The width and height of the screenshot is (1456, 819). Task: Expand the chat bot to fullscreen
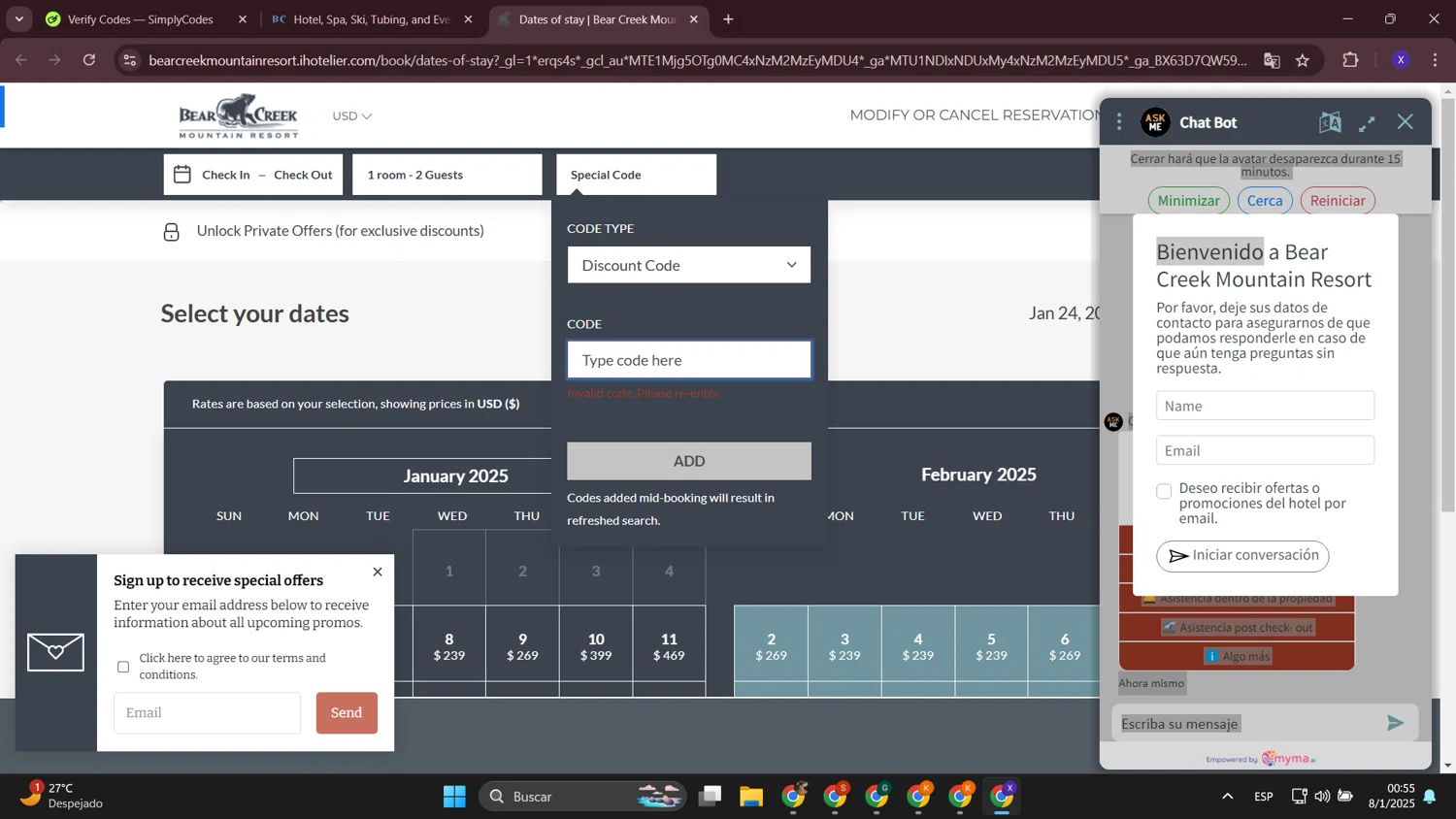point(1367,123)
